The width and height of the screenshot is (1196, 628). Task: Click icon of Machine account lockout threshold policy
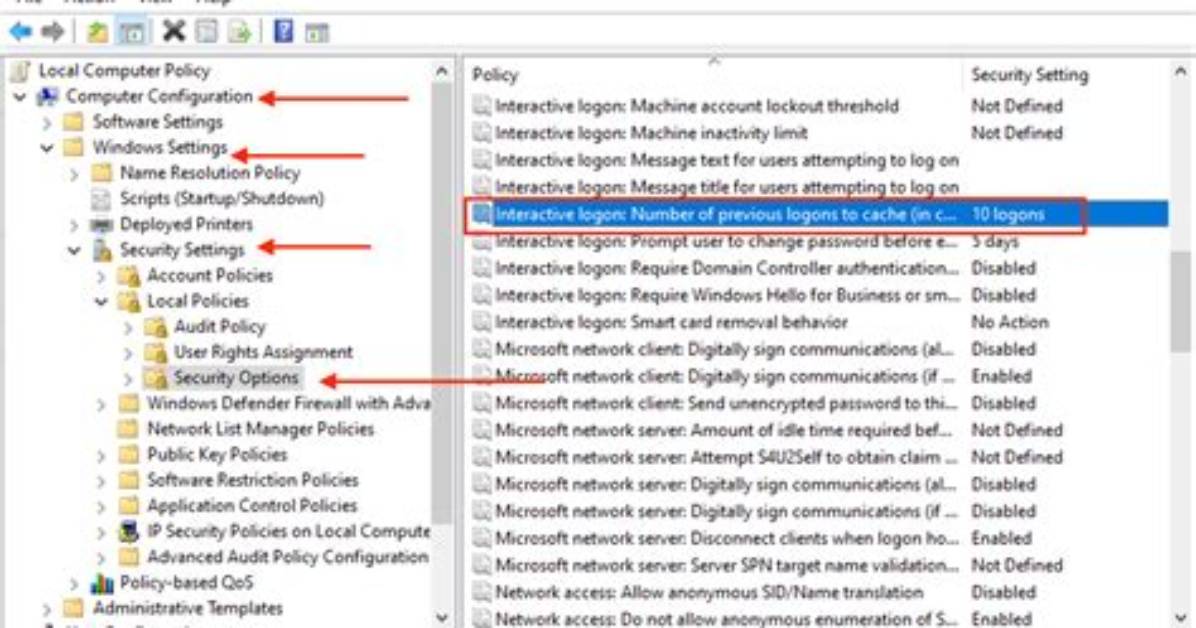[x=482, y=106]
